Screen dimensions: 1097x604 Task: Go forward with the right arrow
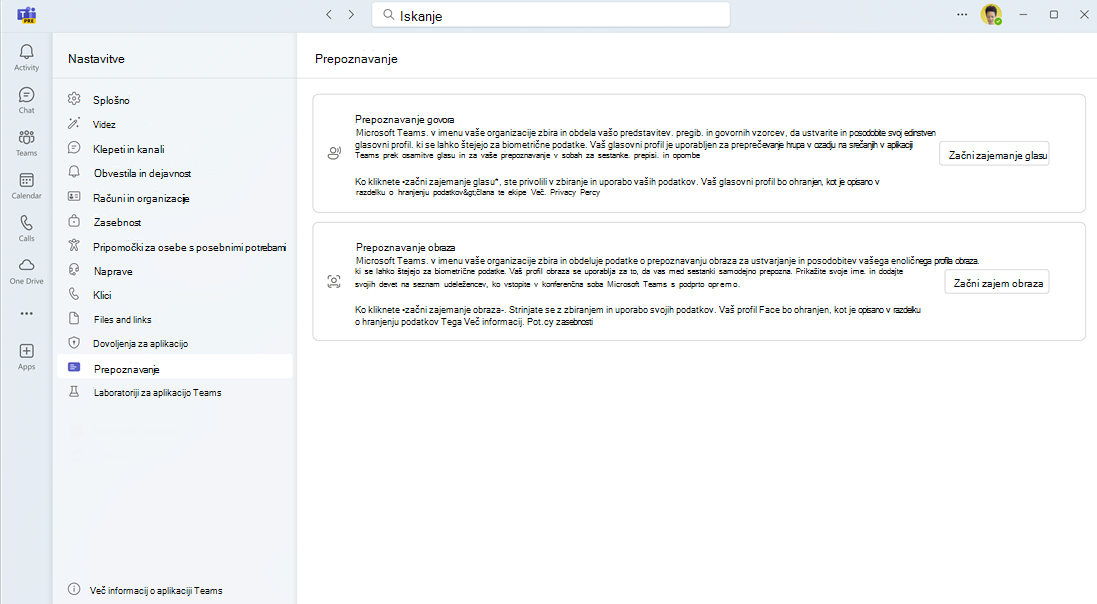[351, 15]
